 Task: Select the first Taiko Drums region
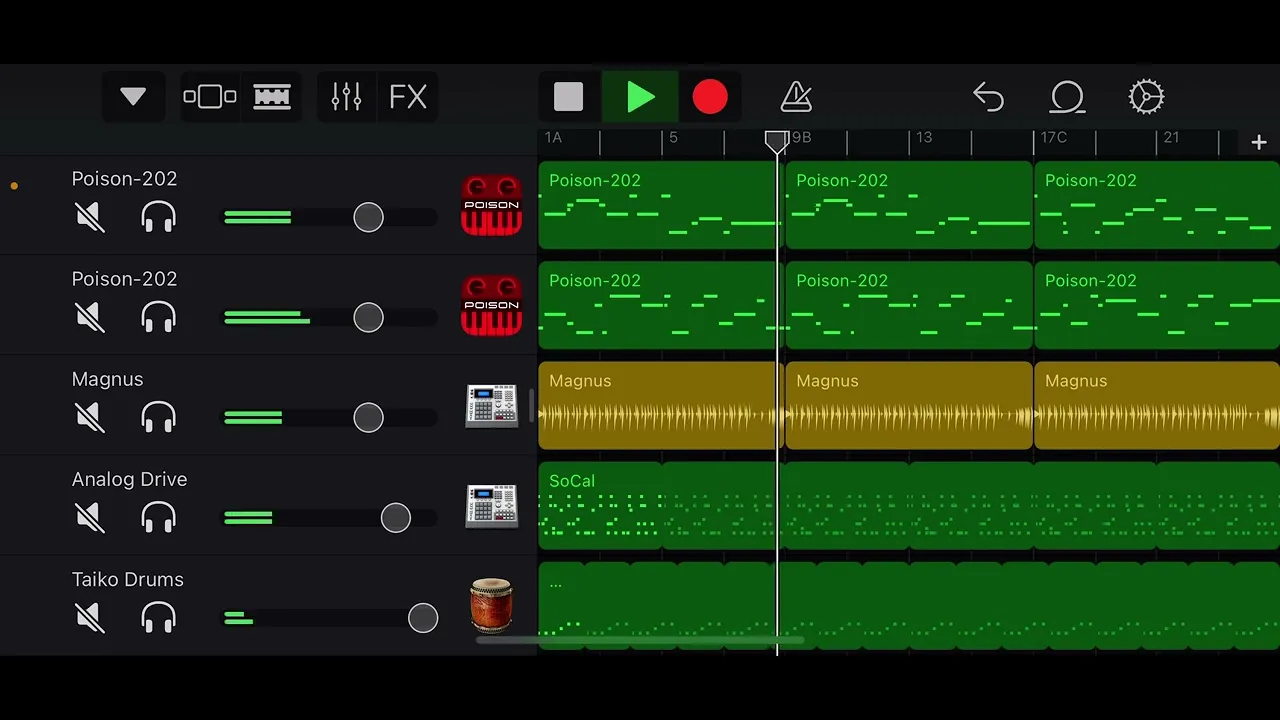point(561,605)
